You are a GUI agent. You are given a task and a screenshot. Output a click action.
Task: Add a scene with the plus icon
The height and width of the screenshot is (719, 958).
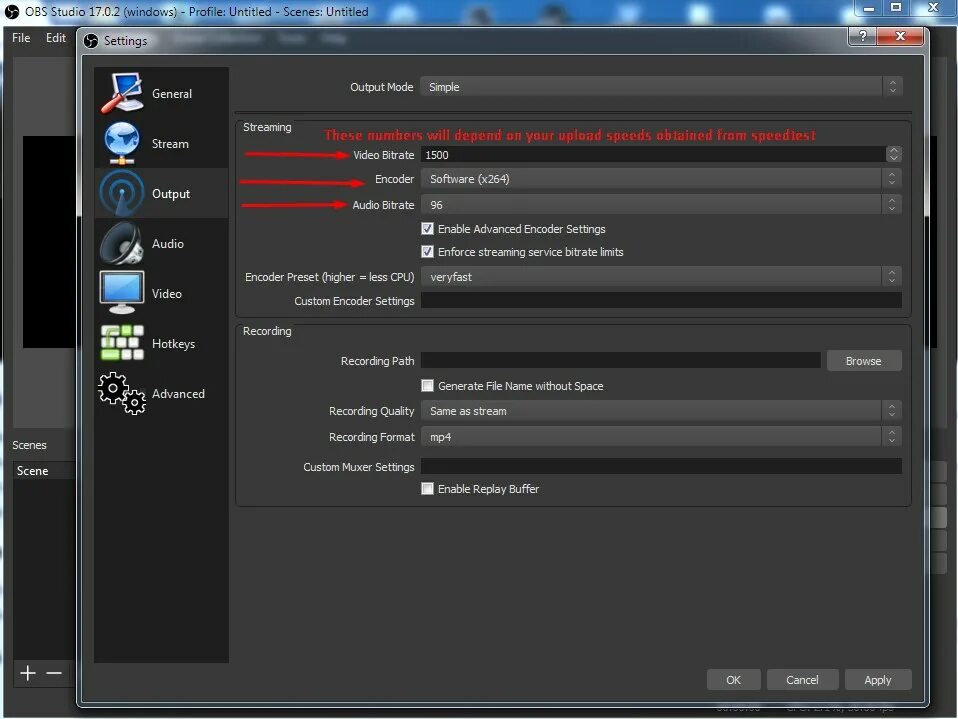27,673
